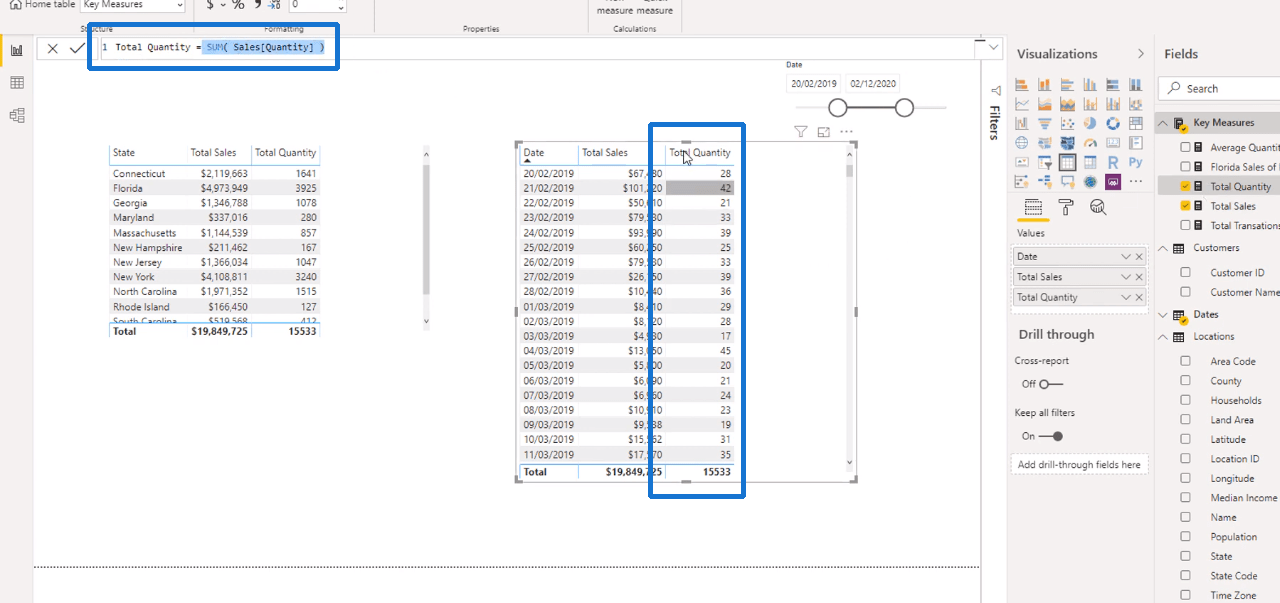
Task: Select the donut chart visual
Action: [1113, 123]
